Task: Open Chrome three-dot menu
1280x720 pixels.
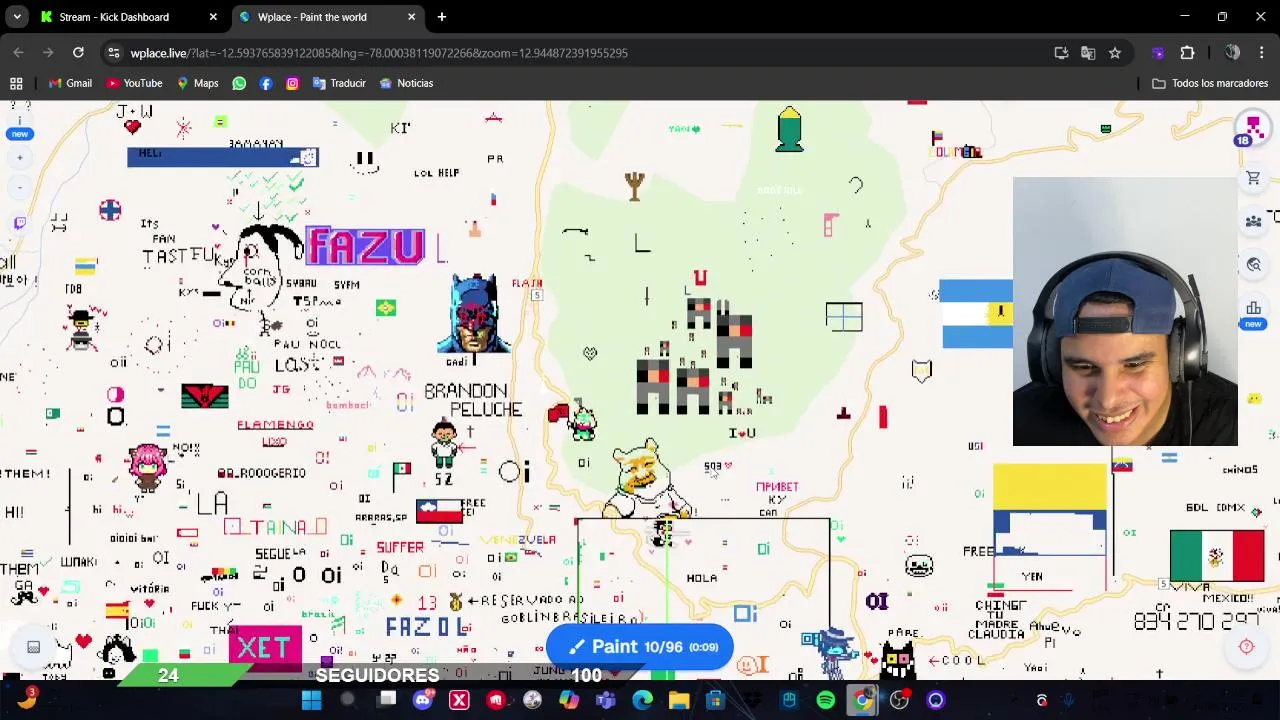Action: pyautogui.click(x=1262, y=53)
